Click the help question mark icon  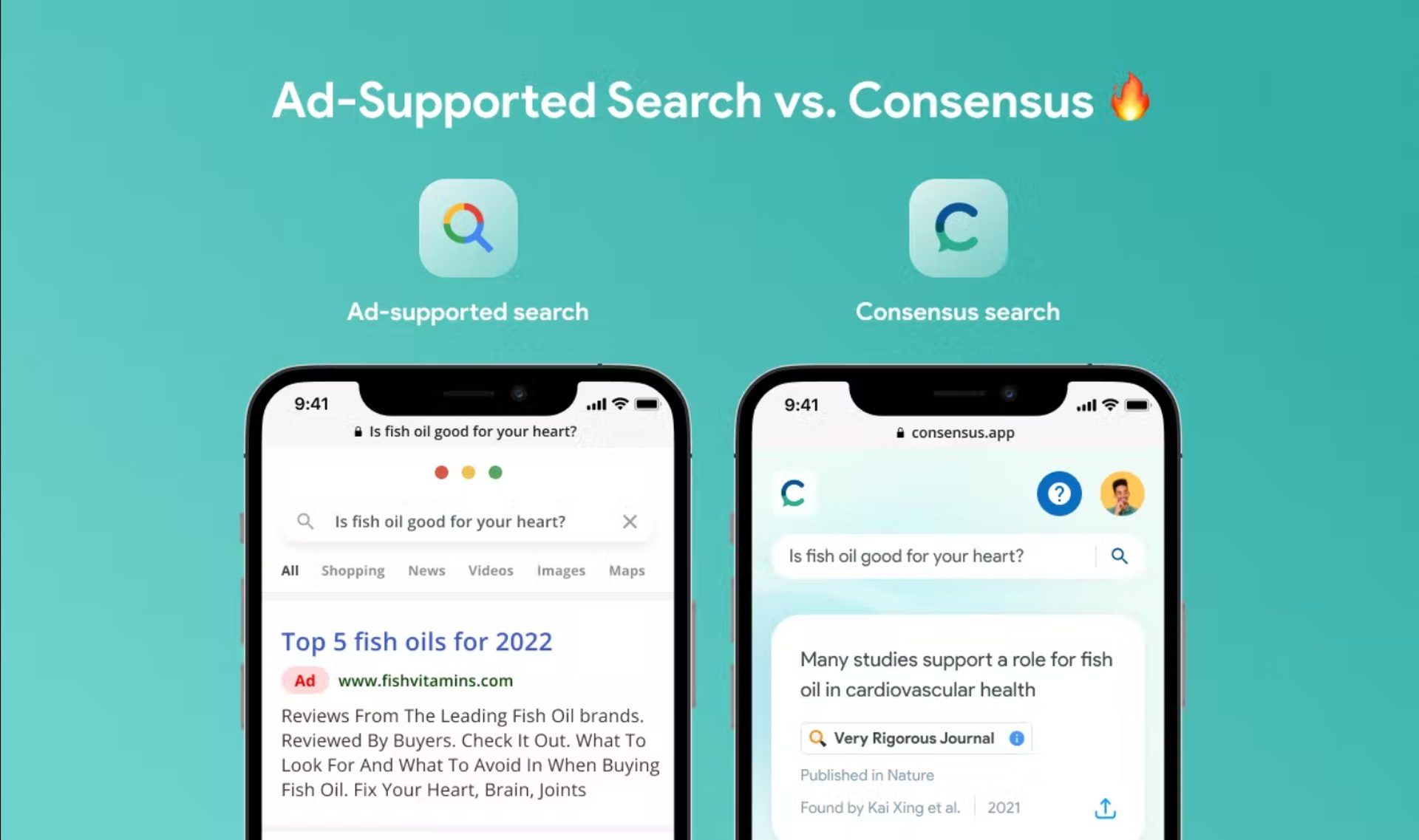click(x=1059, y=492)
